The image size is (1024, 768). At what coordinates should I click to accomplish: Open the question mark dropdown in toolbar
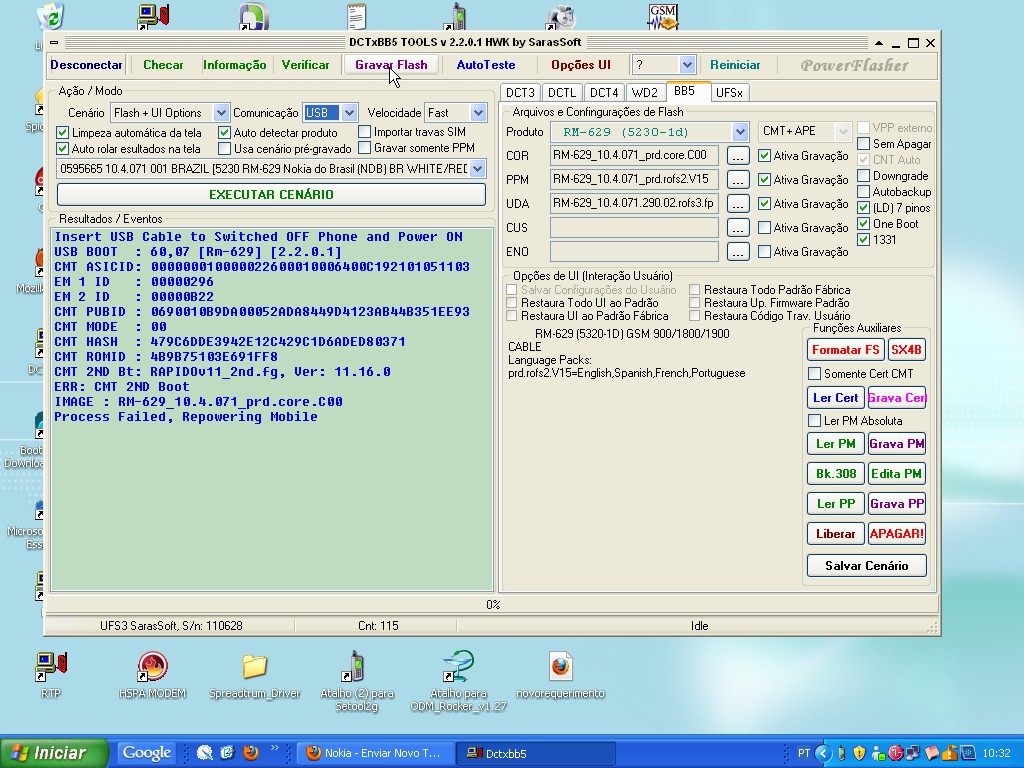click(x=687, y=65)
